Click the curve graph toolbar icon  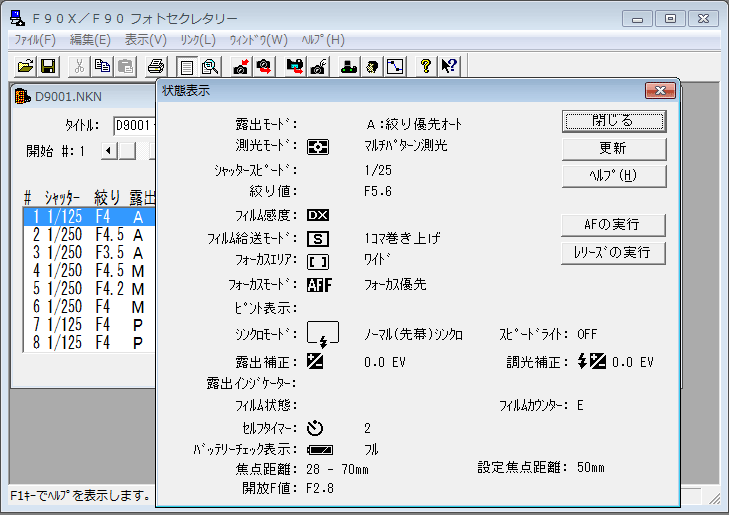(395, 66)
